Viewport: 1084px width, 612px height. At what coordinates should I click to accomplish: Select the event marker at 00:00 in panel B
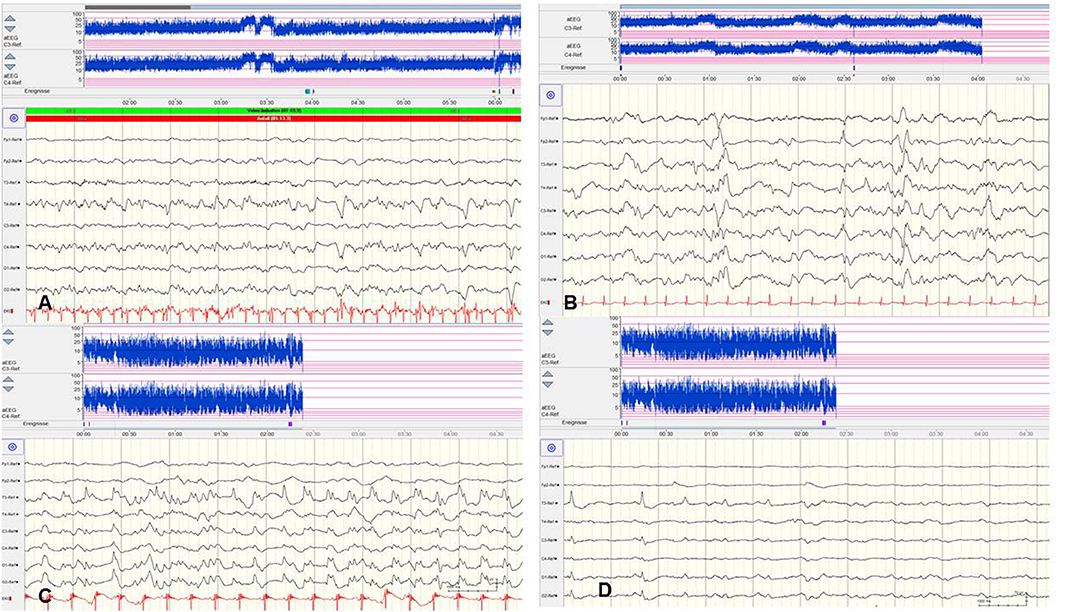pos(621,68)
